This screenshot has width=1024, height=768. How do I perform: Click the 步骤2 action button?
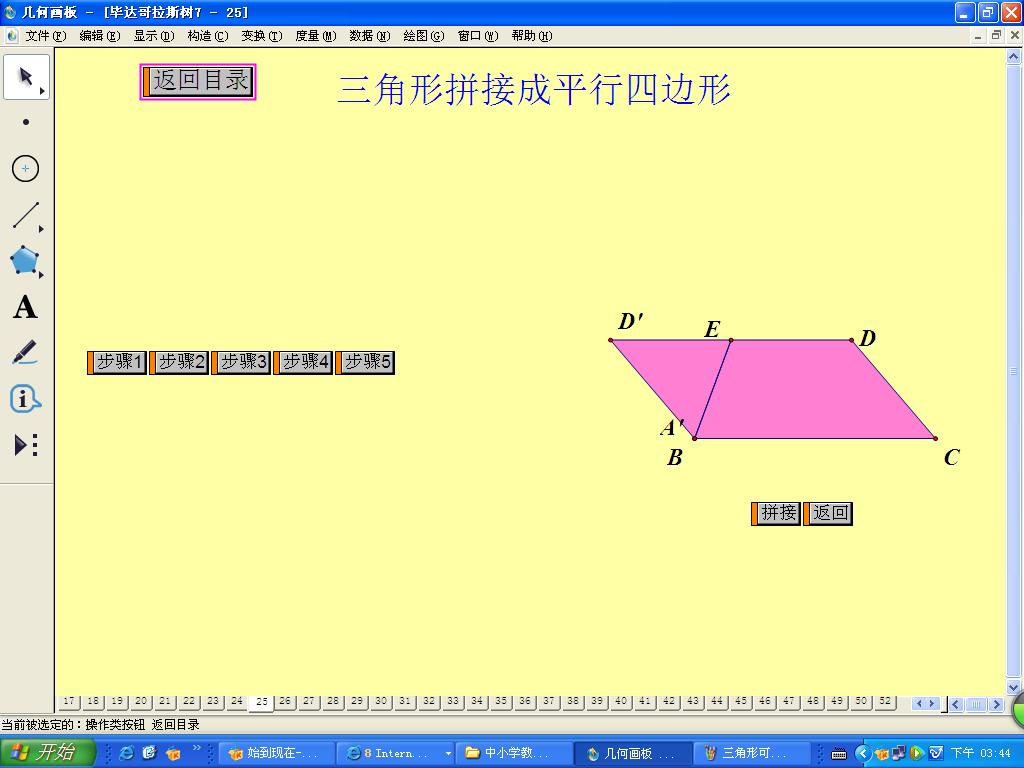(x=179, y=362)
